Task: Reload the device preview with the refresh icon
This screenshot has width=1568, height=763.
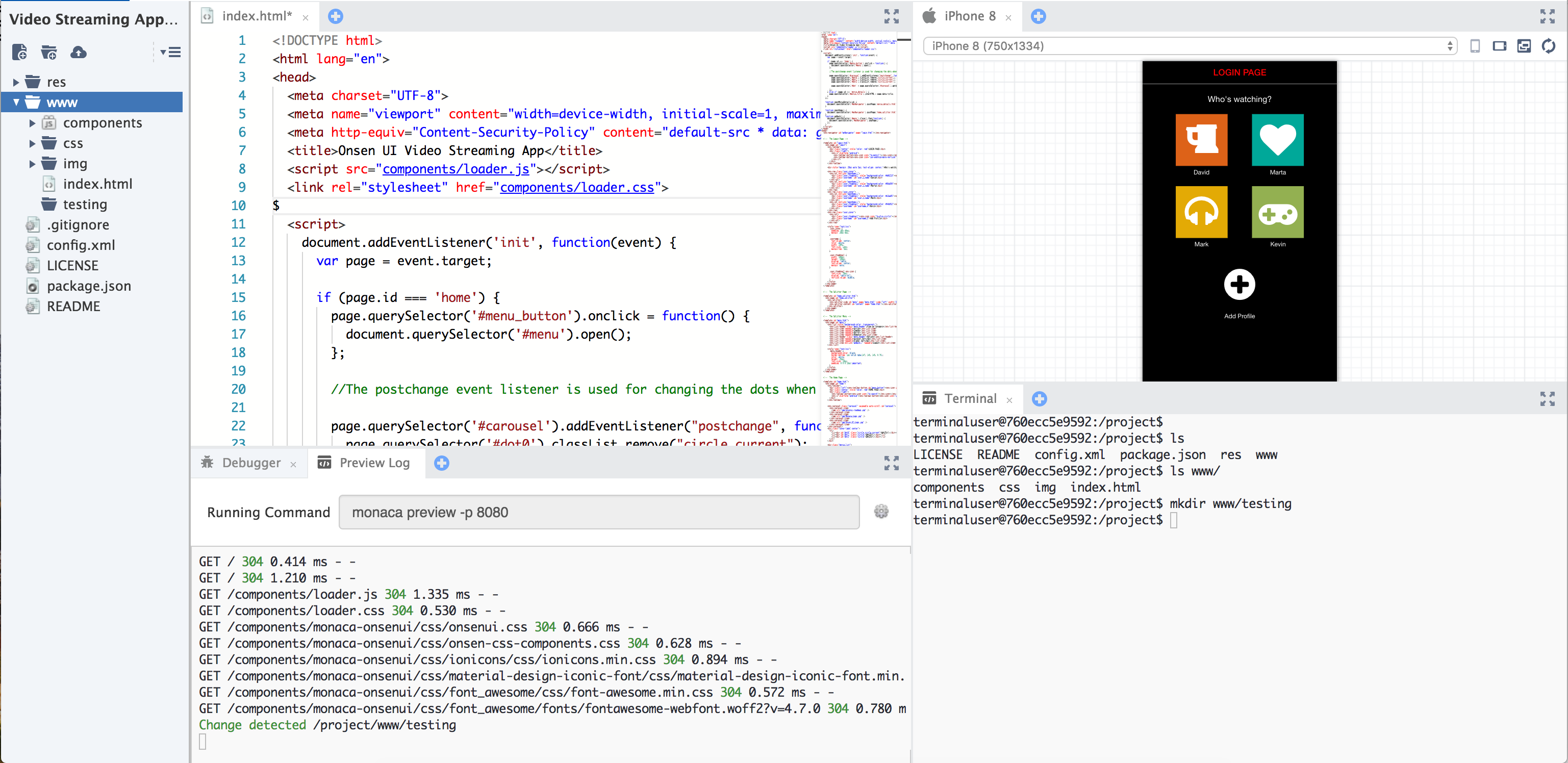Action: coord(1549,45)
